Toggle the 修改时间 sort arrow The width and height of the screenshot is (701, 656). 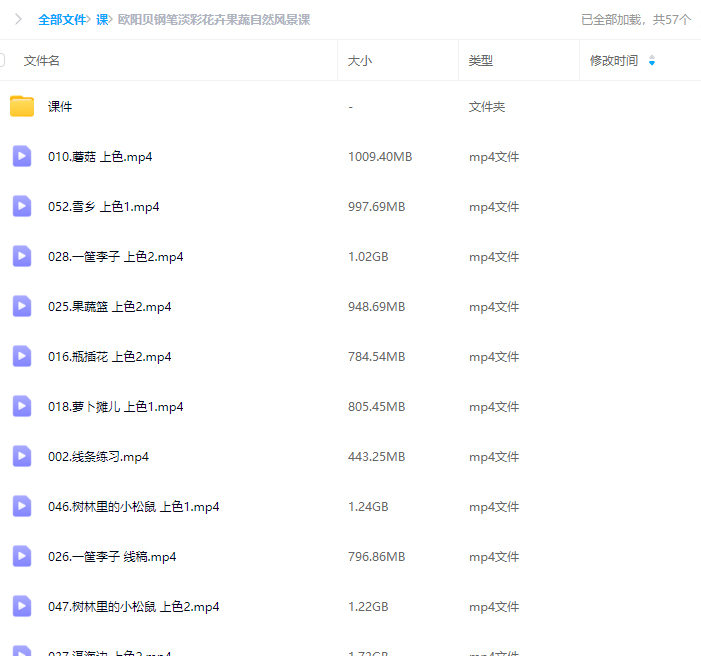coord(652,61)
